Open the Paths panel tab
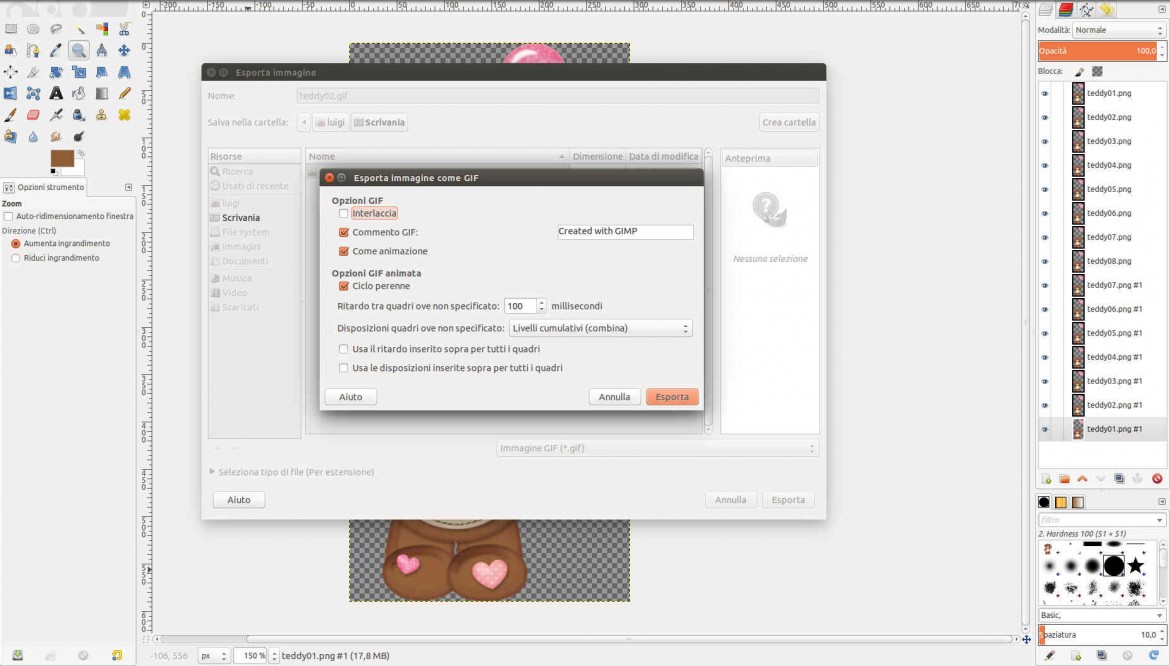The width and height of the screenshot is (1170, 666). tap(1088, 11)
